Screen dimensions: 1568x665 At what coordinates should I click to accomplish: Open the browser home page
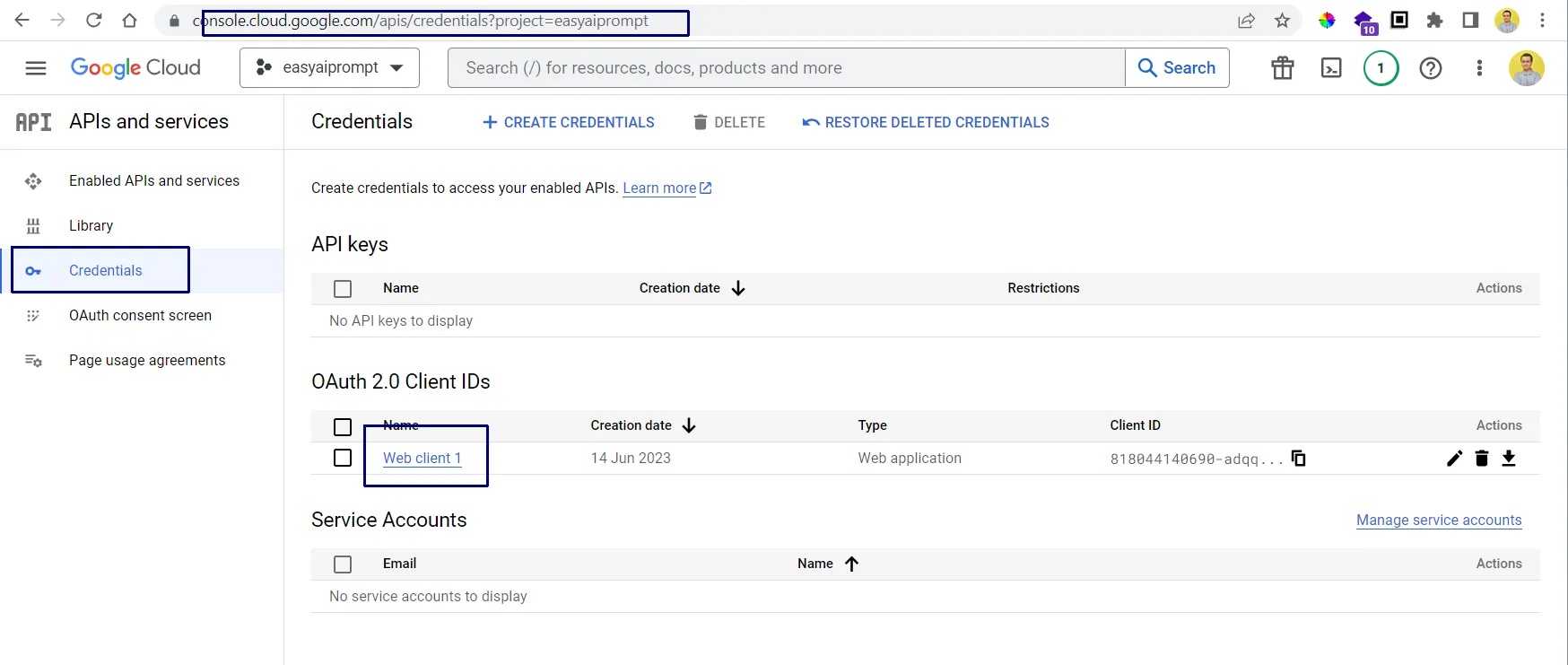click(130, 20)
